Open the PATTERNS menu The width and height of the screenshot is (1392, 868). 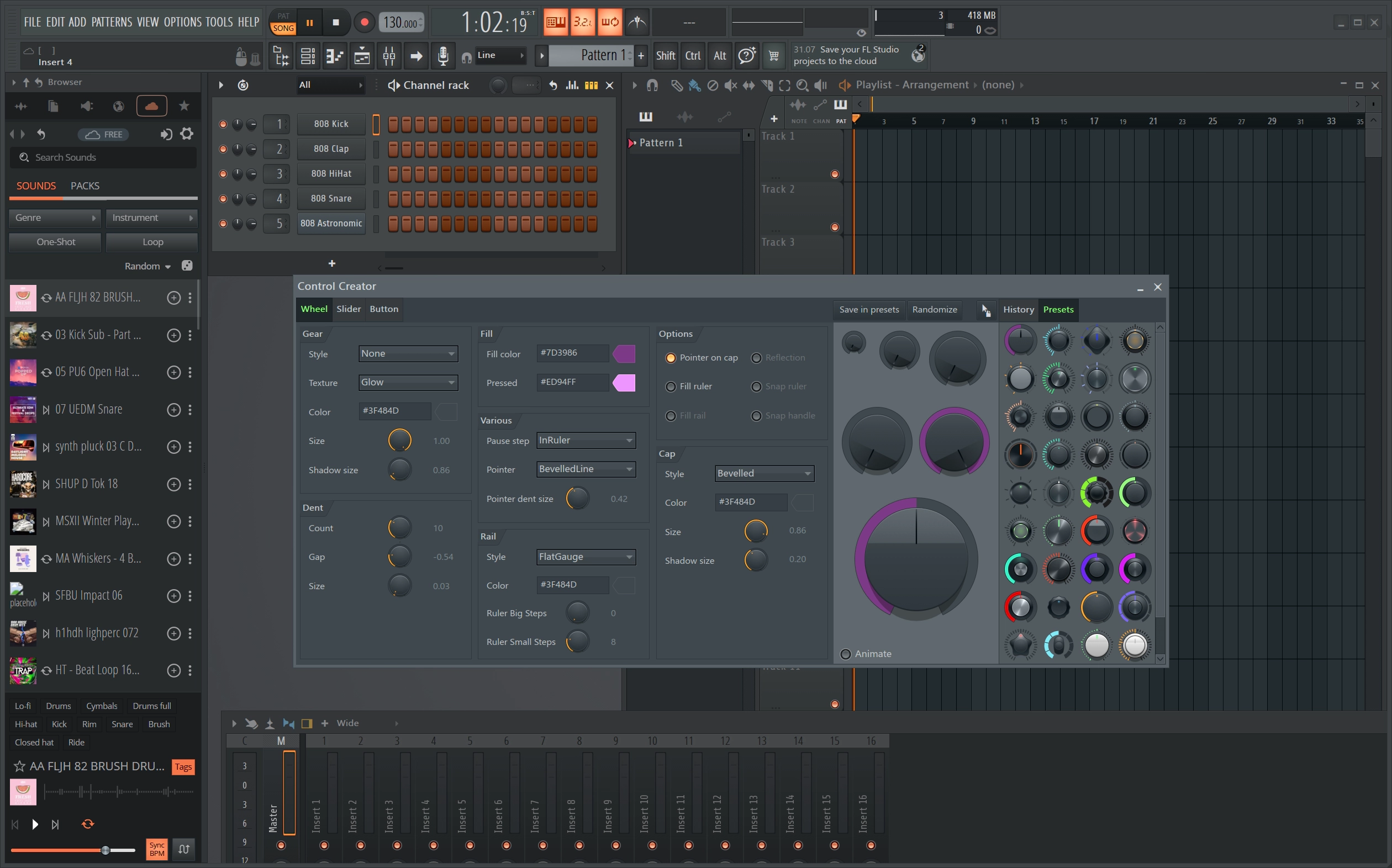(112, 23)
